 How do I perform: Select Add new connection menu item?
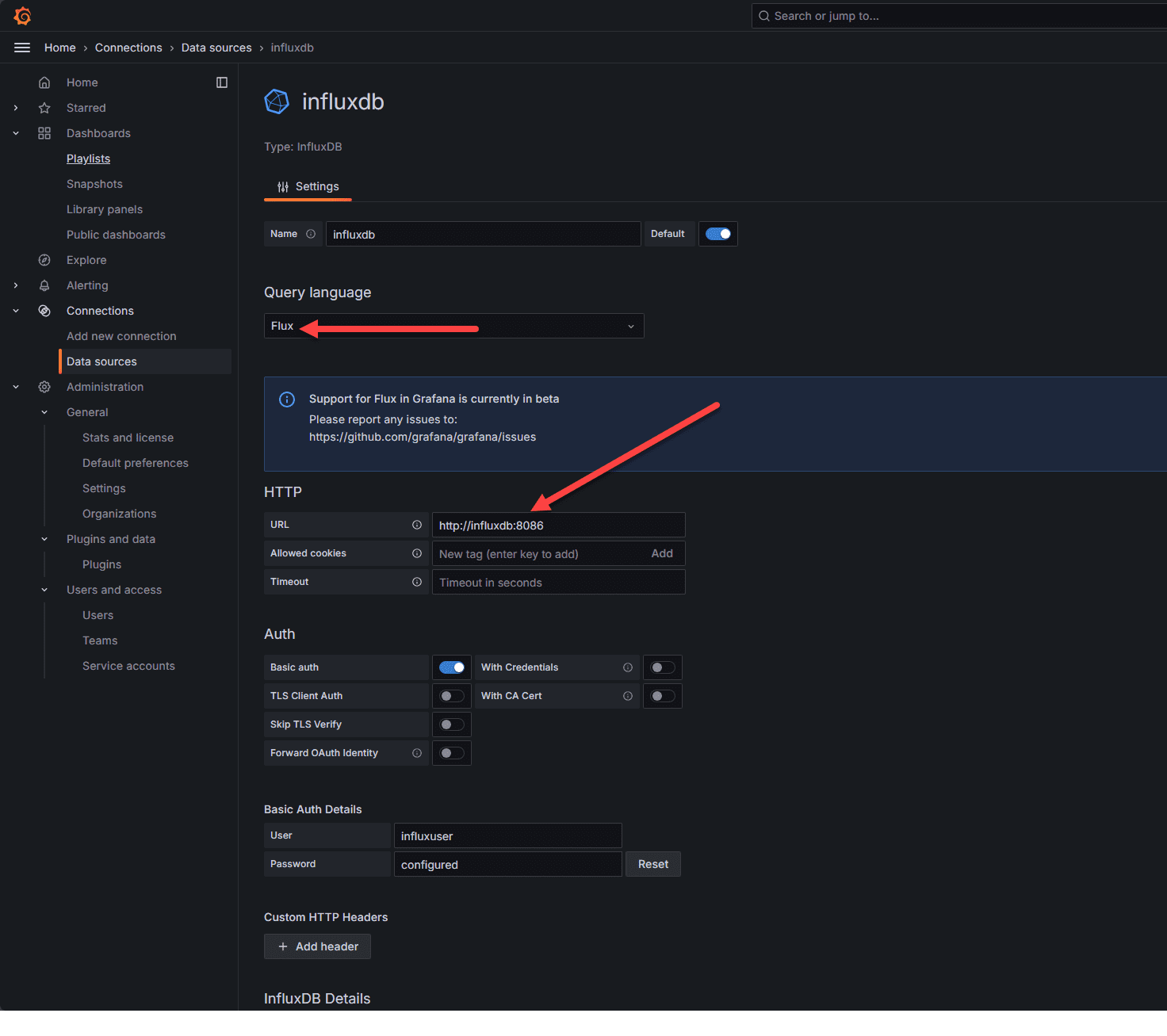[121, 336]
